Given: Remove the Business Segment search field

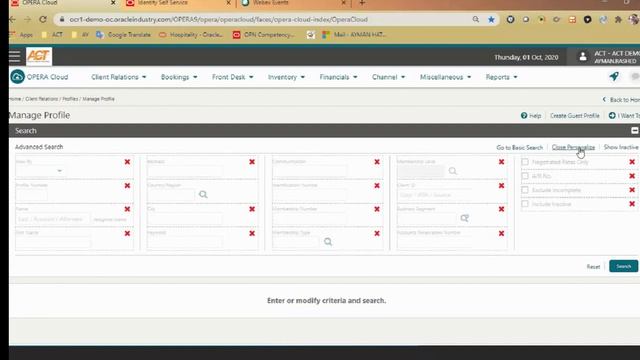Looking at the screenshot, I should 501,209.
